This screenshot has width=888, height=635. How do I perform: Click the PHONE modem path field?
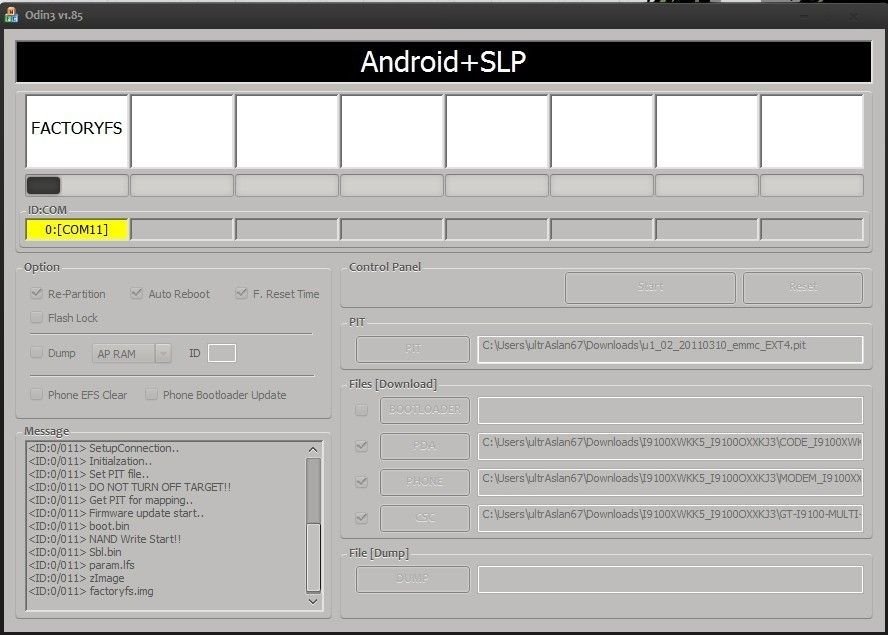(x=671, y=482)
